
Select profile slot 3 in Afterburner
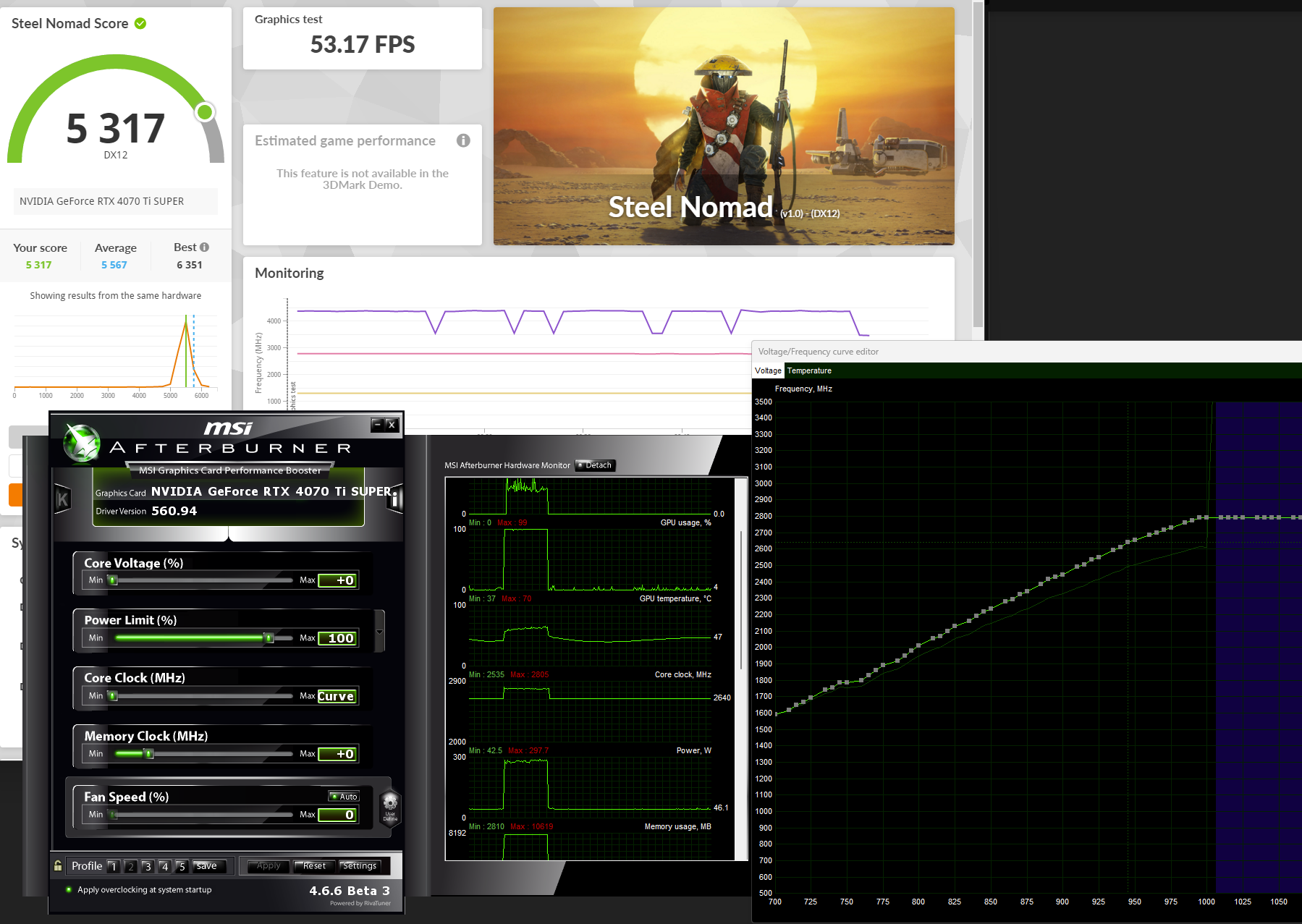click(147, 866)
